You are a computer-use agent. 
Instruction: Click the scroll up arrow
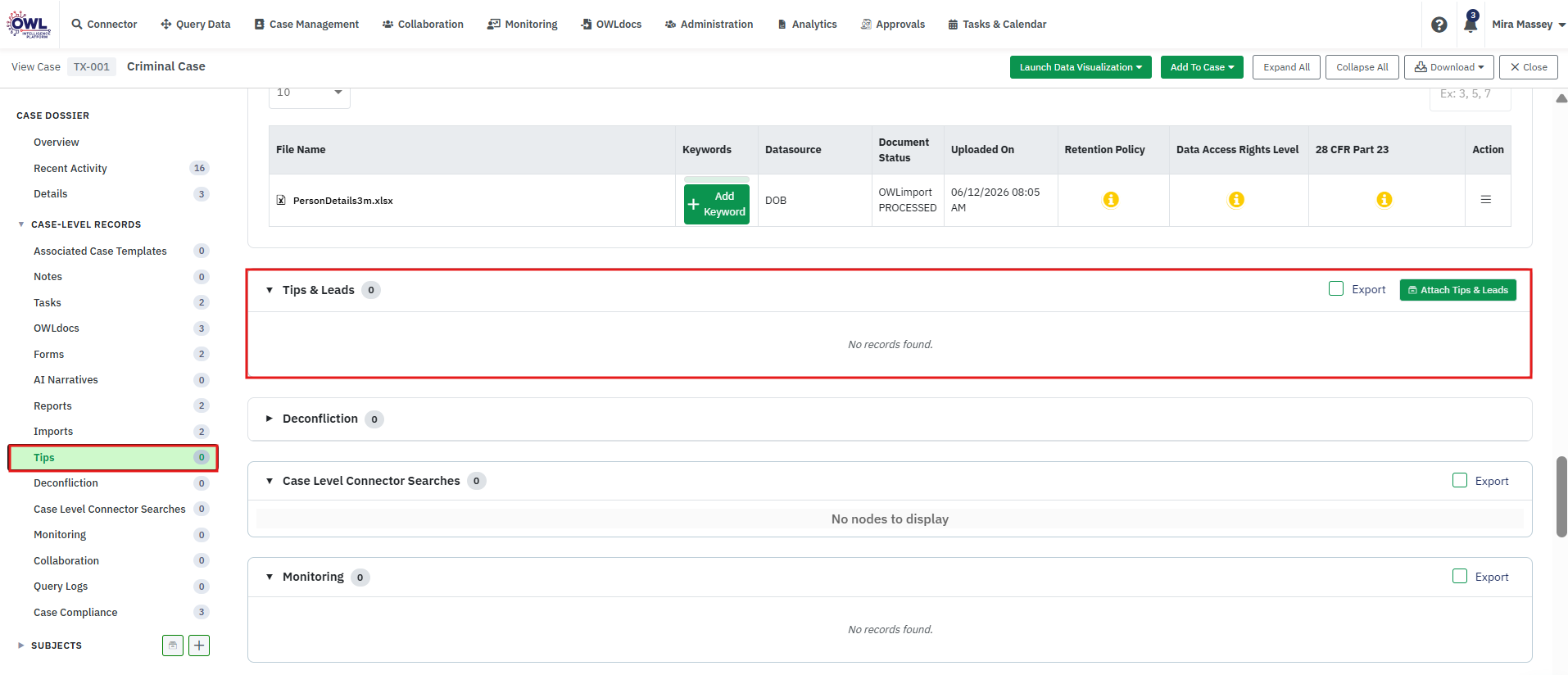1561,98
